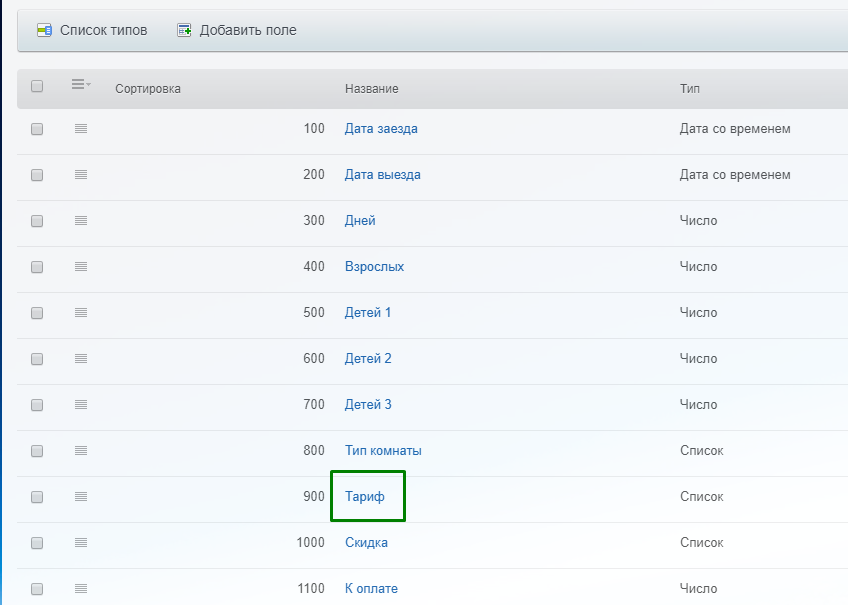Check the box for Дата выезда row
The height and width of the screenshot is (605, 848).
point(37,175)
